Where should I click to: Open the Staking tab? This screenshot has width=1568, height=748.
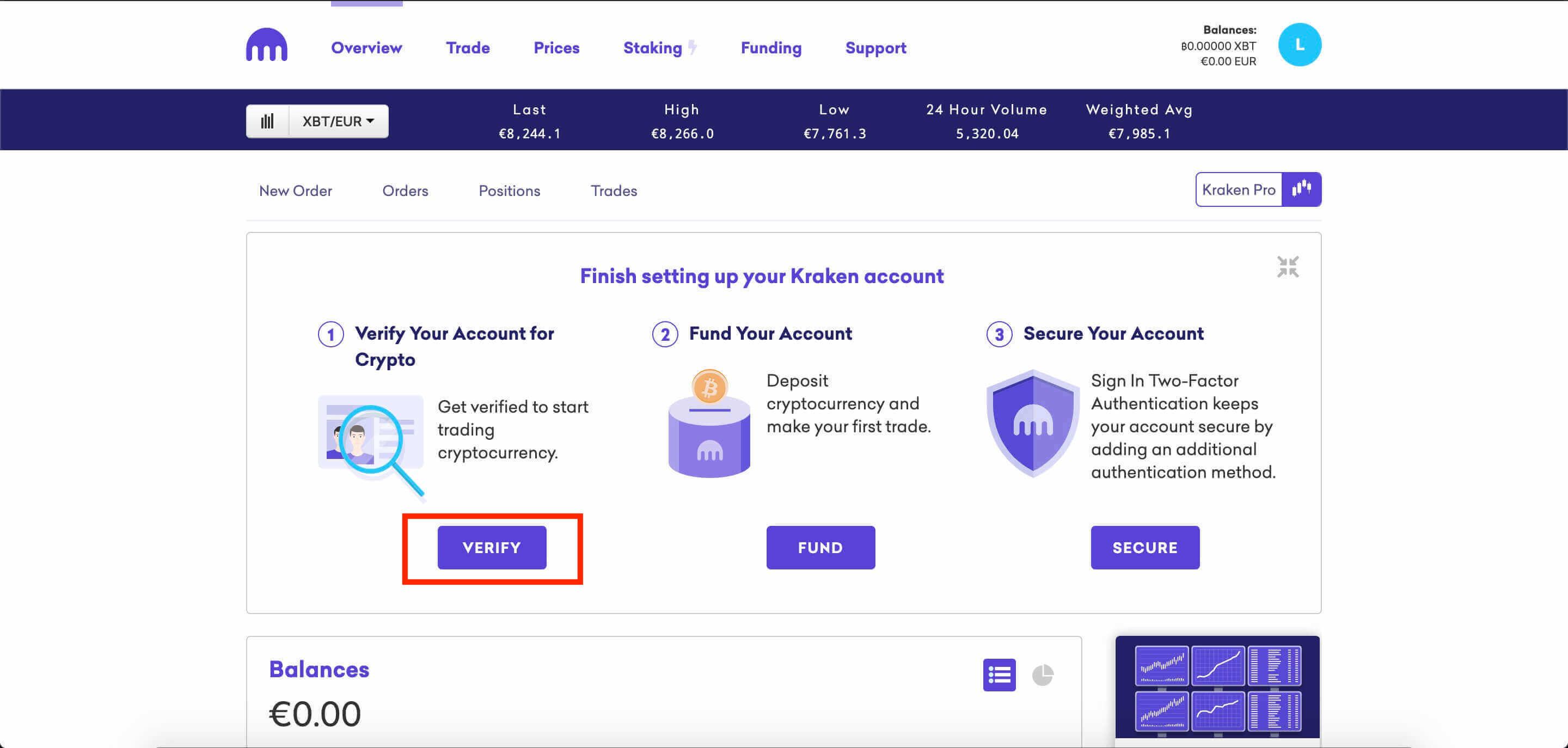(653, 47)
